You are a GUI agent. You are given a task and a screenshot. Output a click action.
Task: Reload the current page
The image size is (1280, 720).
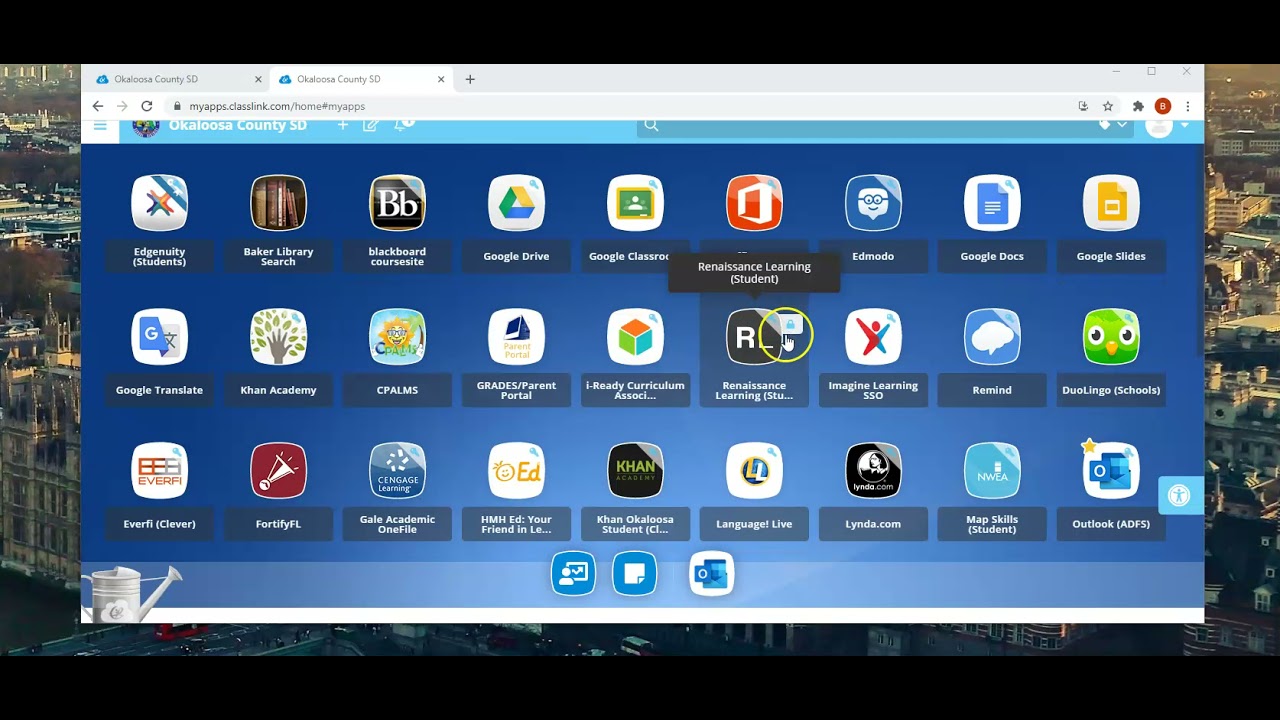(147, 106)
